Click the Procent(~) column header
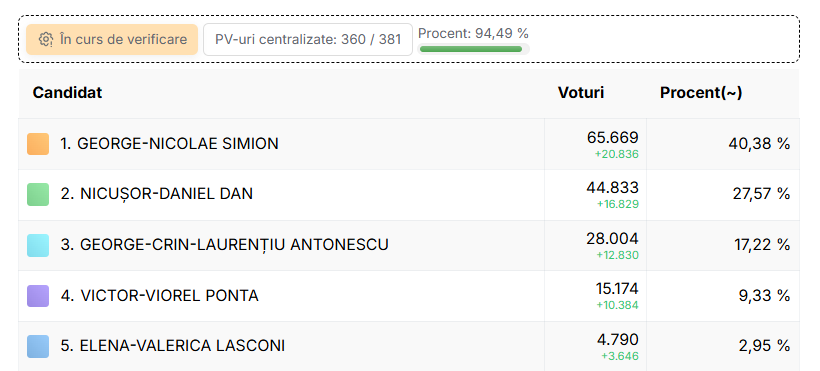The height and width of the screenshot is (371, 820). (x=701, y=93)
